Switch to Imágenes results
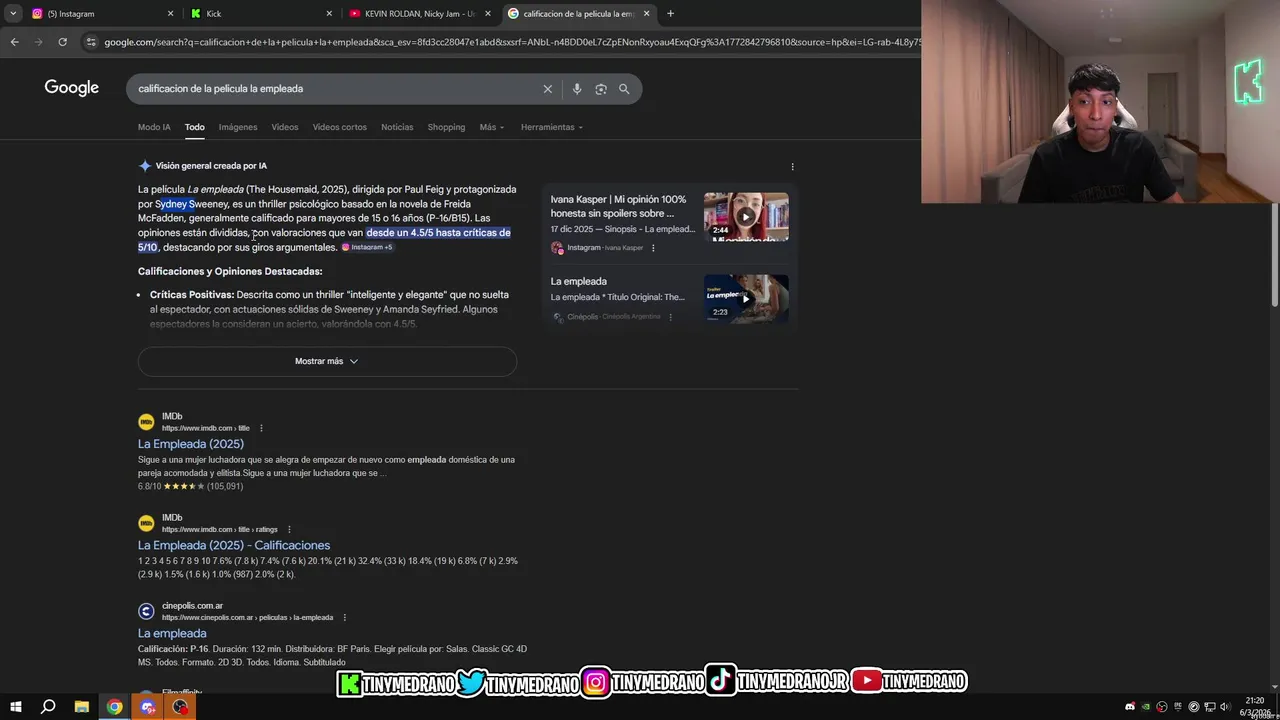Screen dimensions: 1280x720 238,127
